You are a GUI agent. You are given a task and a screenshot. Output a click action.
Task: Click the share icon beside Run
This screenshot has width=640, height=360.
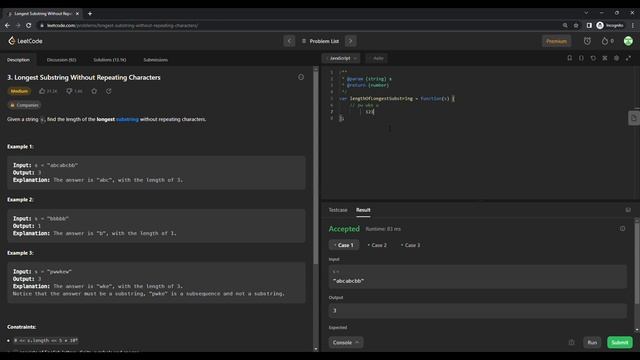click(x=571, y=342)
